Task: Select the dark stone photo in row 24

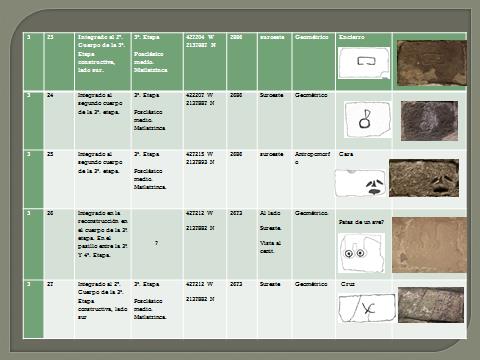Action: click(429, 121)
